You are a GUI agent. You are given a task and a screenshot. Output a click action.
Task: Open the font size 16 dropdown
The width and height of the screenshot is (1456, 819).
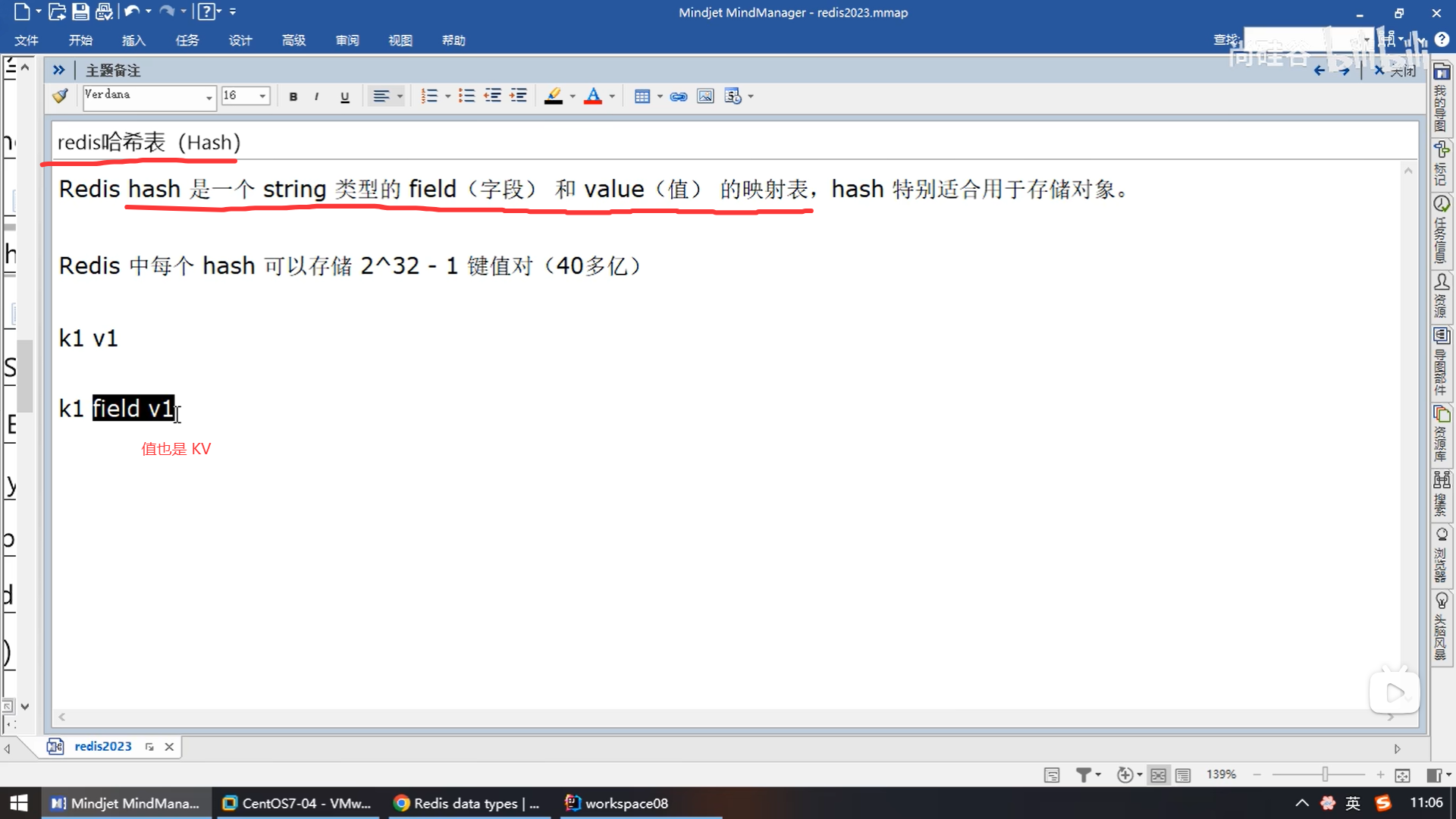tap(262, 96)
